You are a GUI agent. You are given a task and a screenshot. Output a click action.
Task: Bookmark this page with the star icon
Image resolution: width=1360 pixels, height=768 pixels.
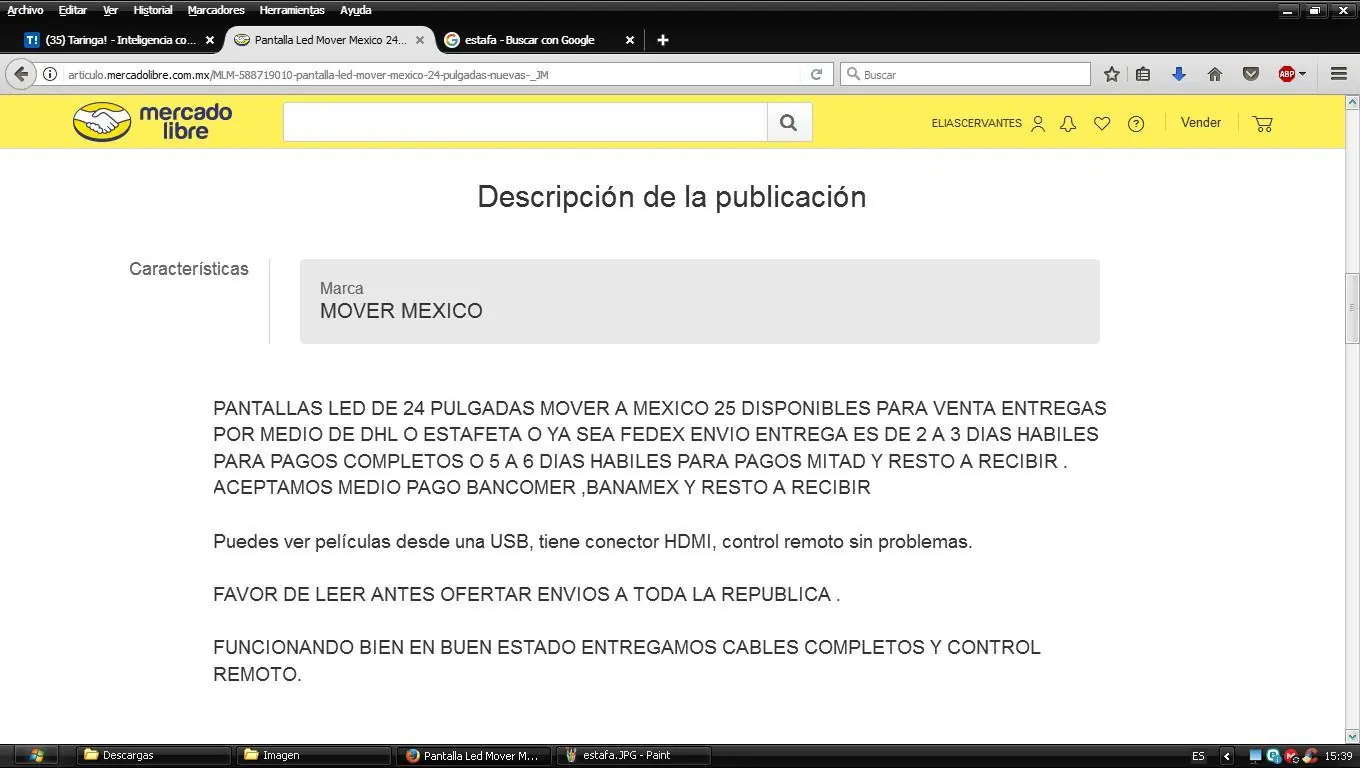click(x=1111, y=74)
